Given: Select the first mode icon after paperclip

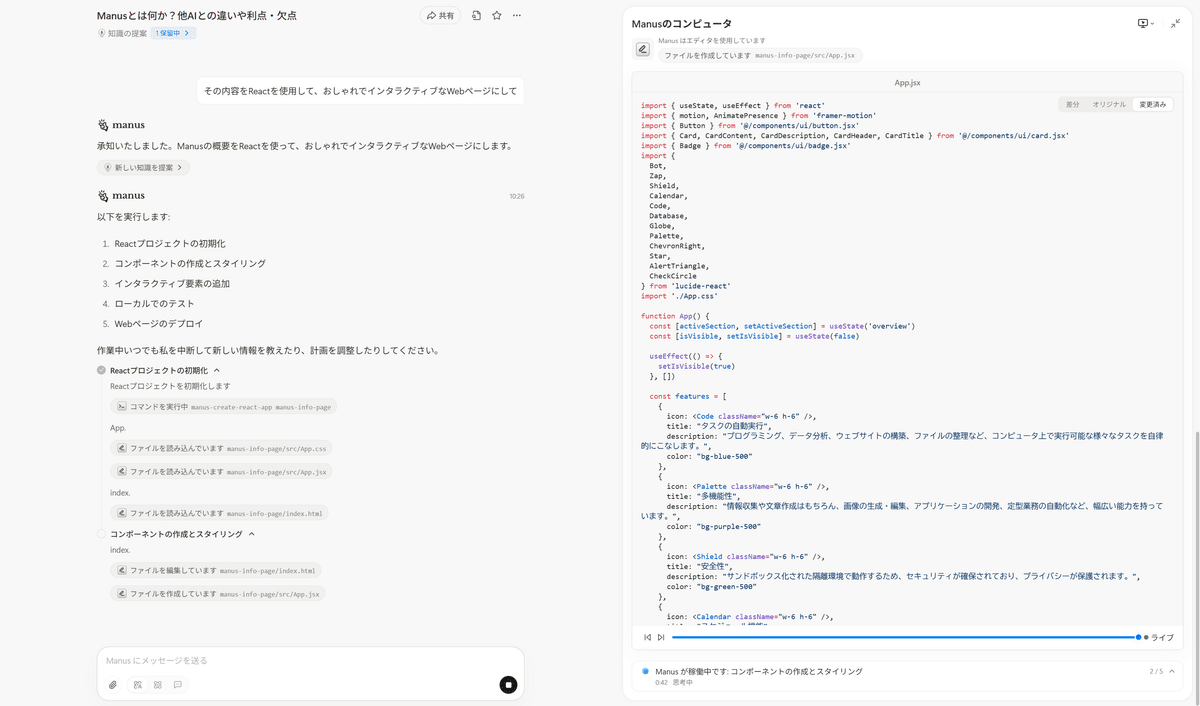Looking at the screenshot, I should (x=137, y=685).
